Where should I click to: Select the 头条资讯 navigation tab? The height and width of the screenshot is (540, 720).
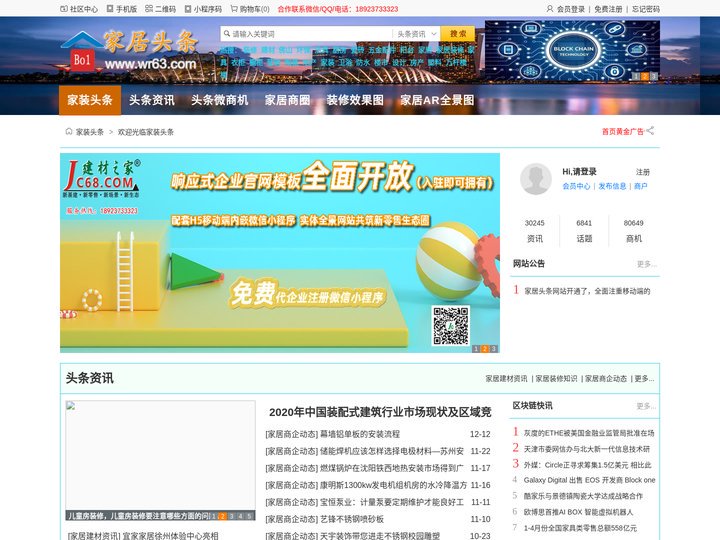152,100
